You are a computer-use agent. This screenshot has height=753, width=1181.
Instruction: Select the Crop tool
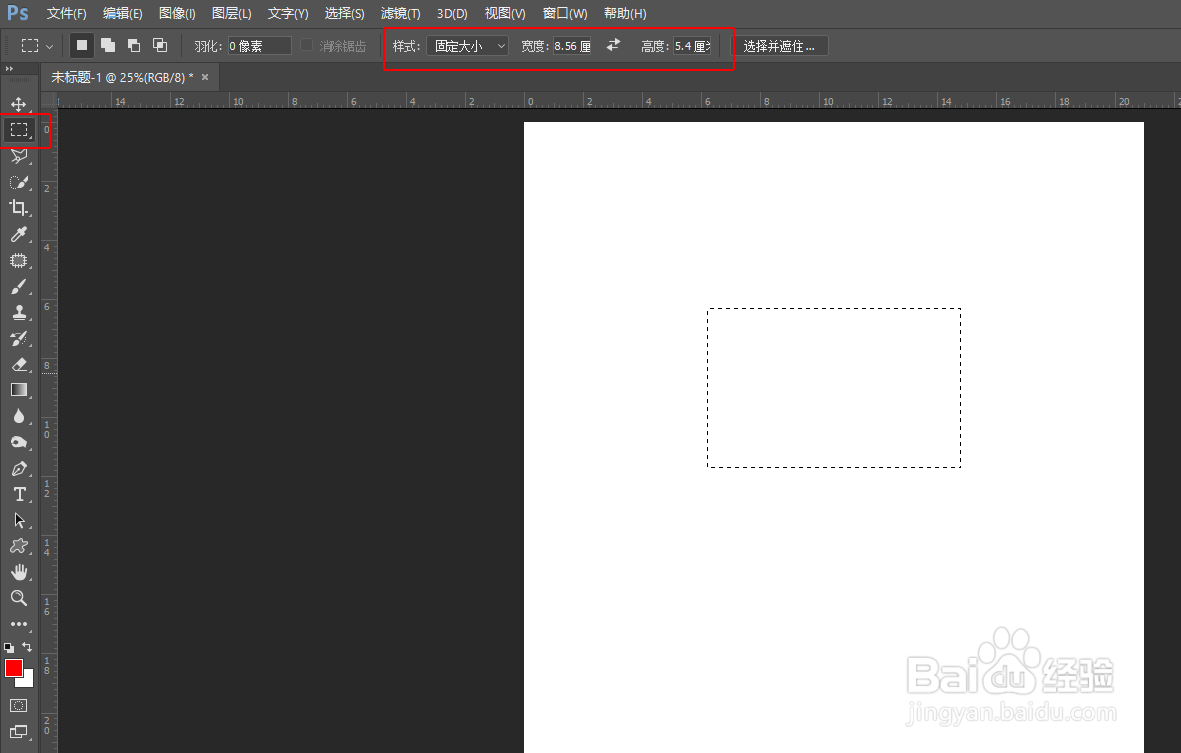(x=19, y=208)
